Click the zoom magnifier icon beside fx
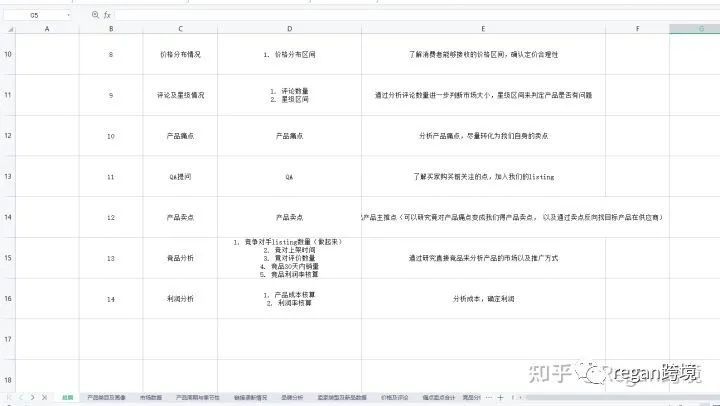The image size is (720, 406). pos(95,15)
